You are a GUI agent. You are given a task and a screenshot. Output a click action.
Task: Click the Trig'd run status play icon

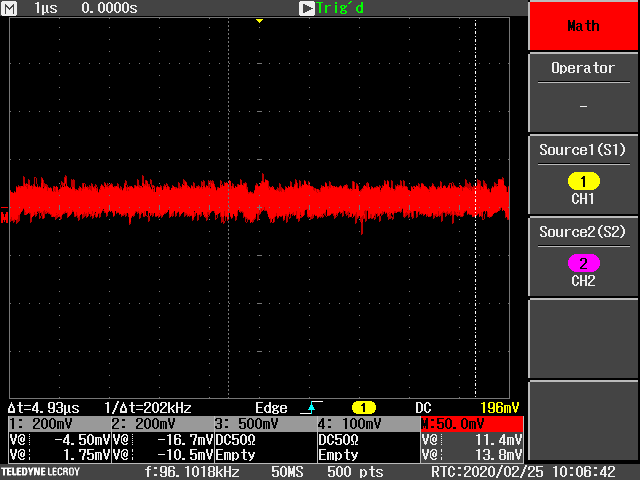[x=307, y=8]
